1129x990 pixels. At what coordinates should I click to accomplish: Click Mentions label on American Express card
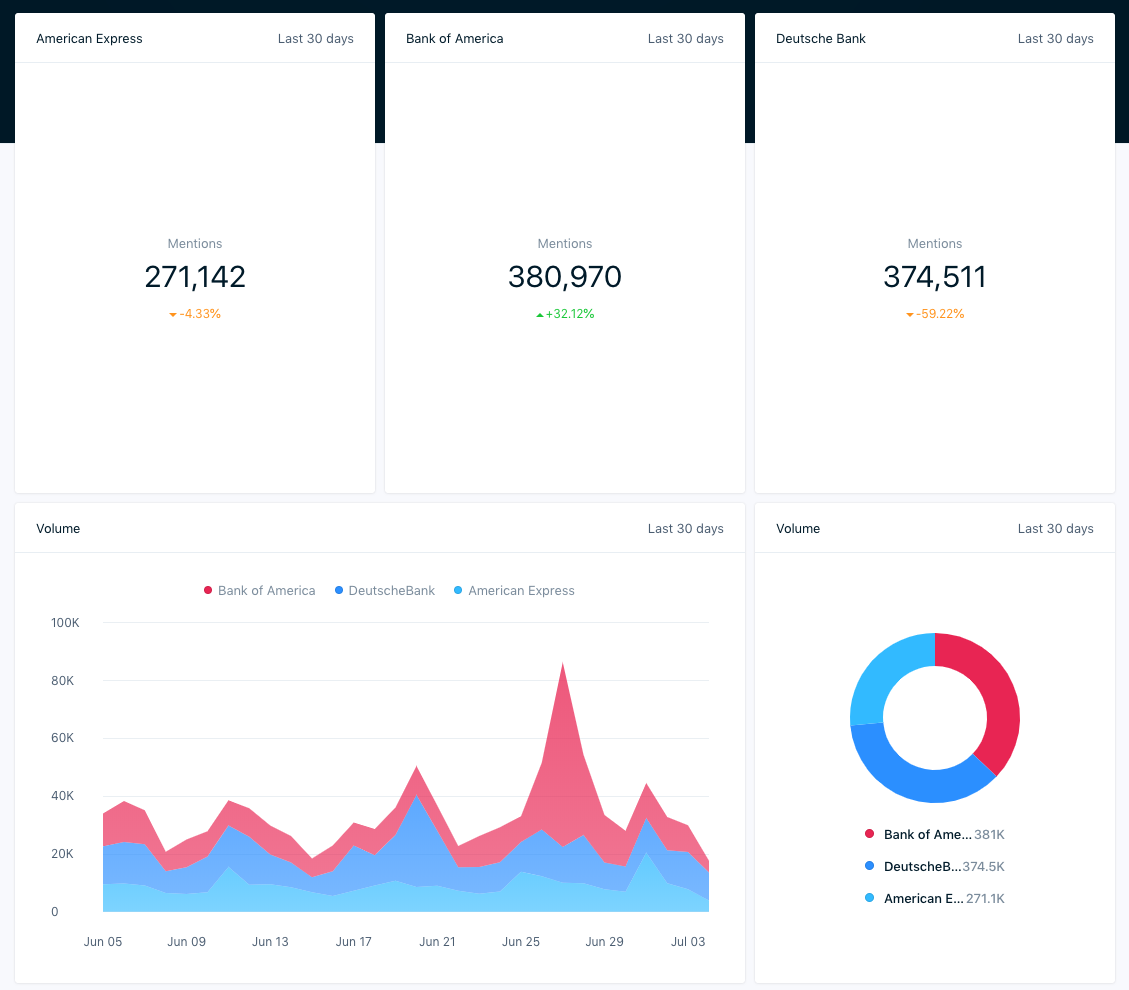(195, 243)
